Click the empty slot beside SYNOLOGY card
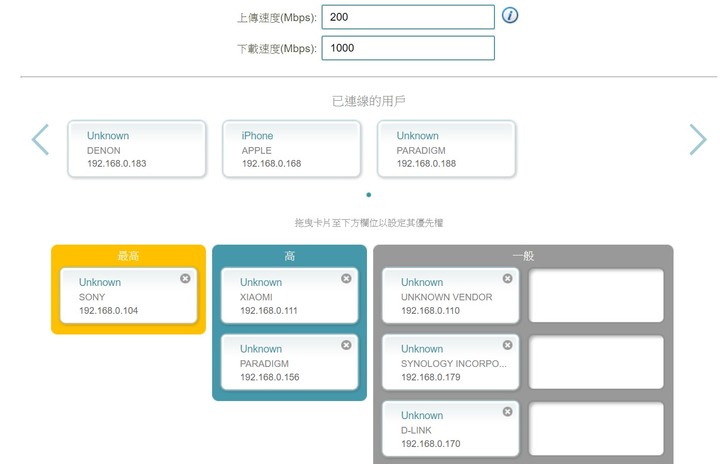720x464 pixels. point(596,362)
